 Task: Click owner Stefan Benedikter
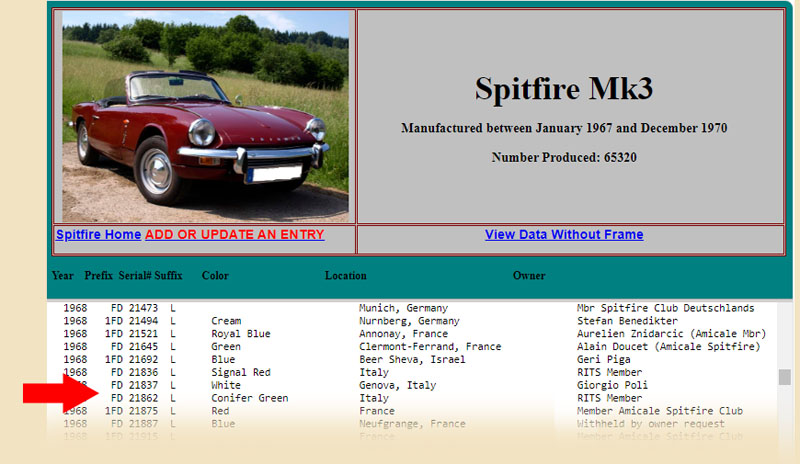tap(627, 321)
